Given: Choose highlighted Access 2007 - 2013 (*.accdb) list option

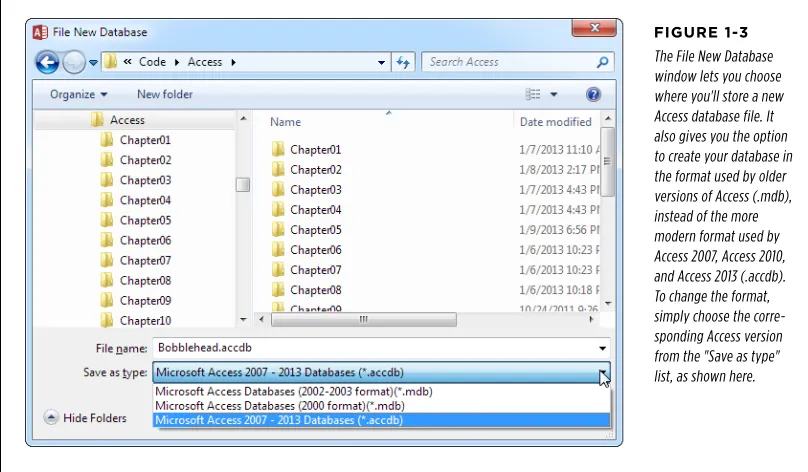Looking at the screenshot, I should [x=381, y=420].
